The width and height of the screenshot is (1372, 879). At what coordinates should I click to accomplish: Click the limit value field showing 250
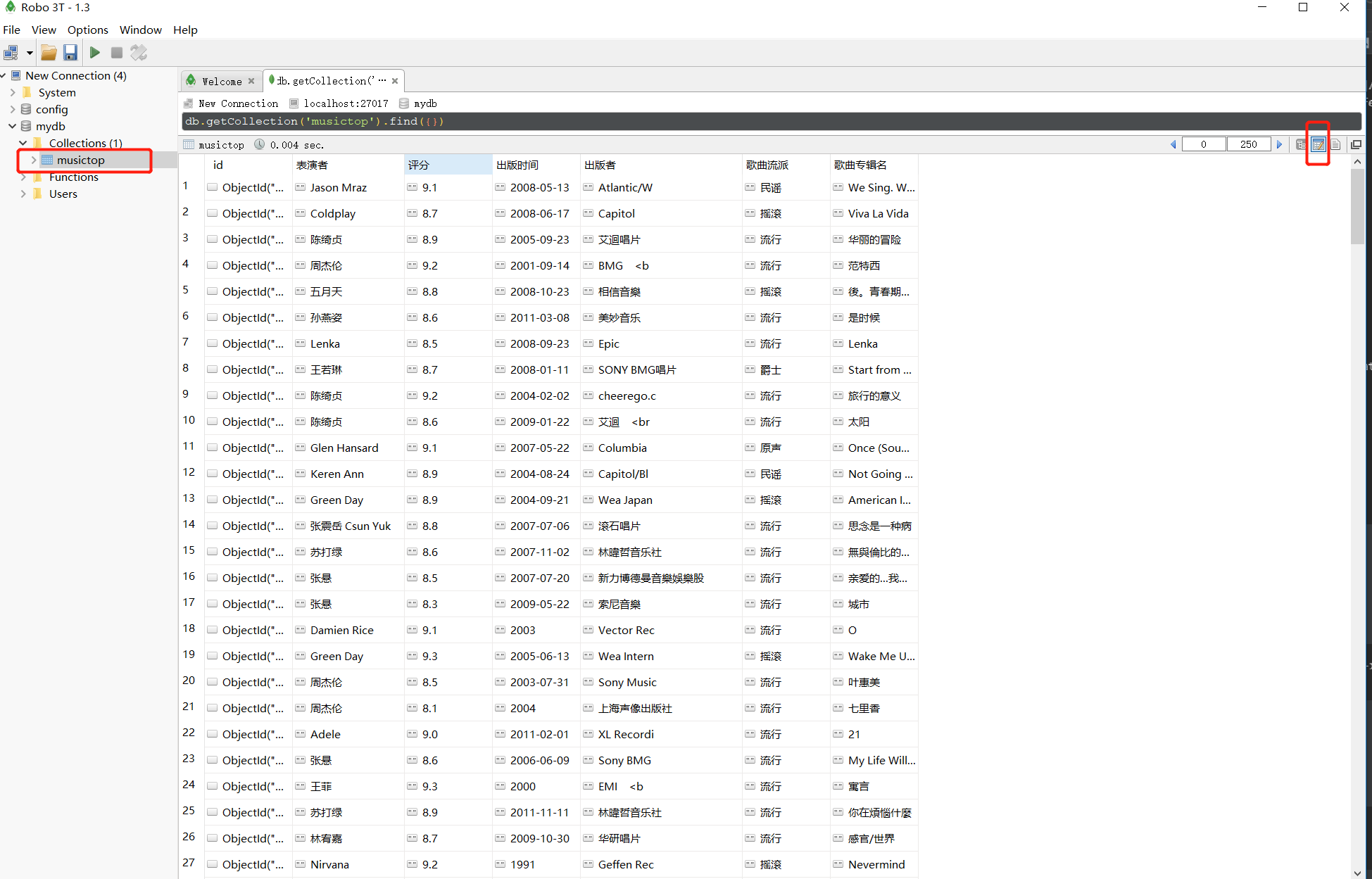(1248, 144)
